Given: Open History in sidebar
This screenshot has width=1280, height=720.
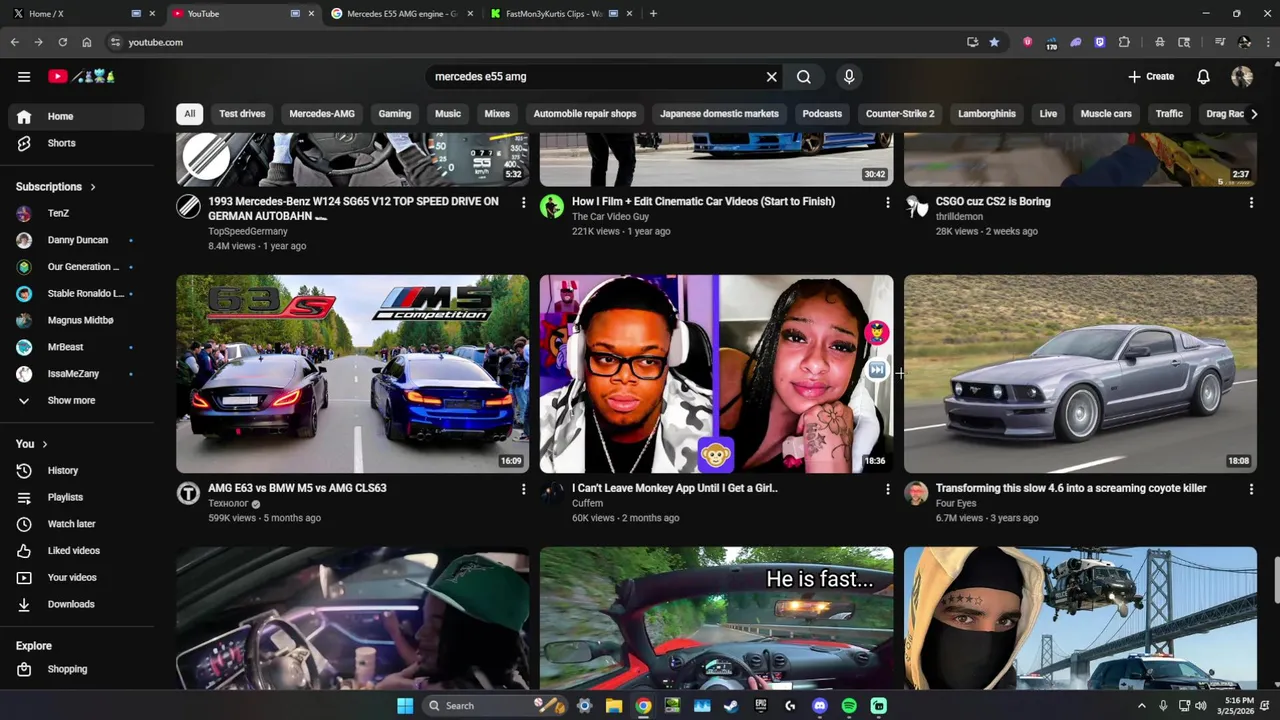Looking at the screenshot, I should (x=76, y=470).
